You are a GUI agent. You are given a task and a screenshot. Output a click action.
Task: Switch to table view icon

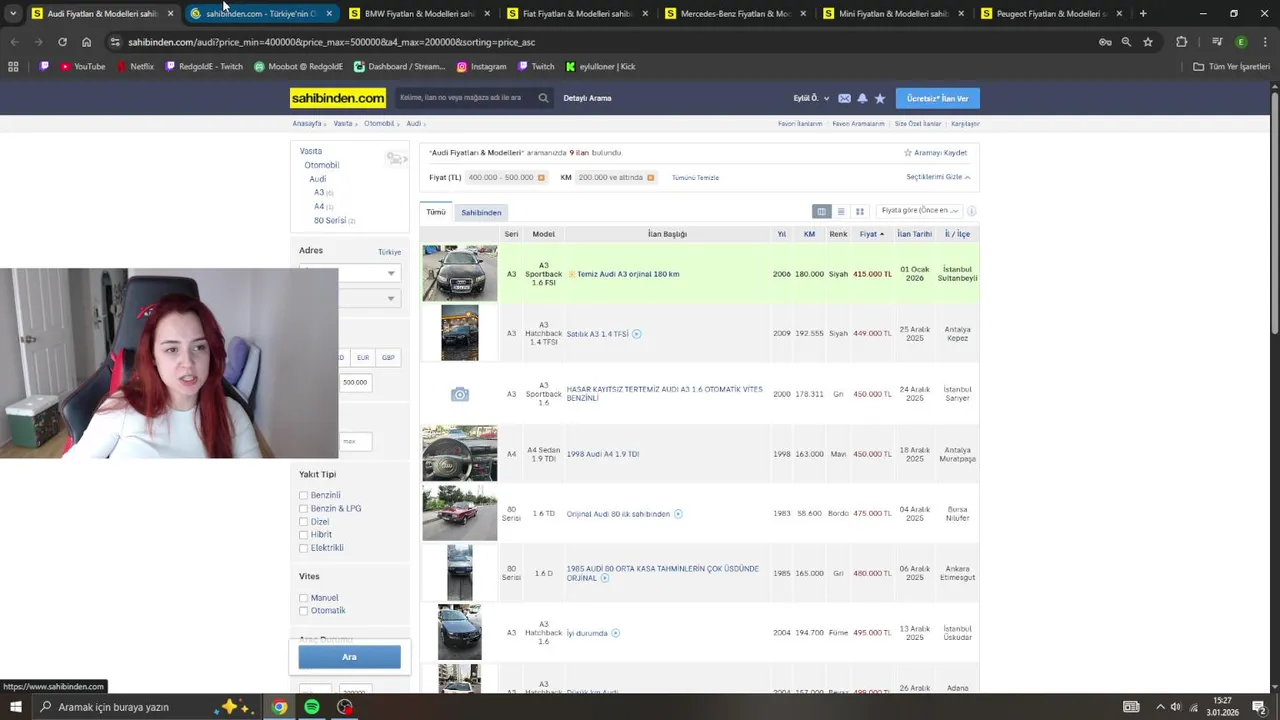coord(821,211)
